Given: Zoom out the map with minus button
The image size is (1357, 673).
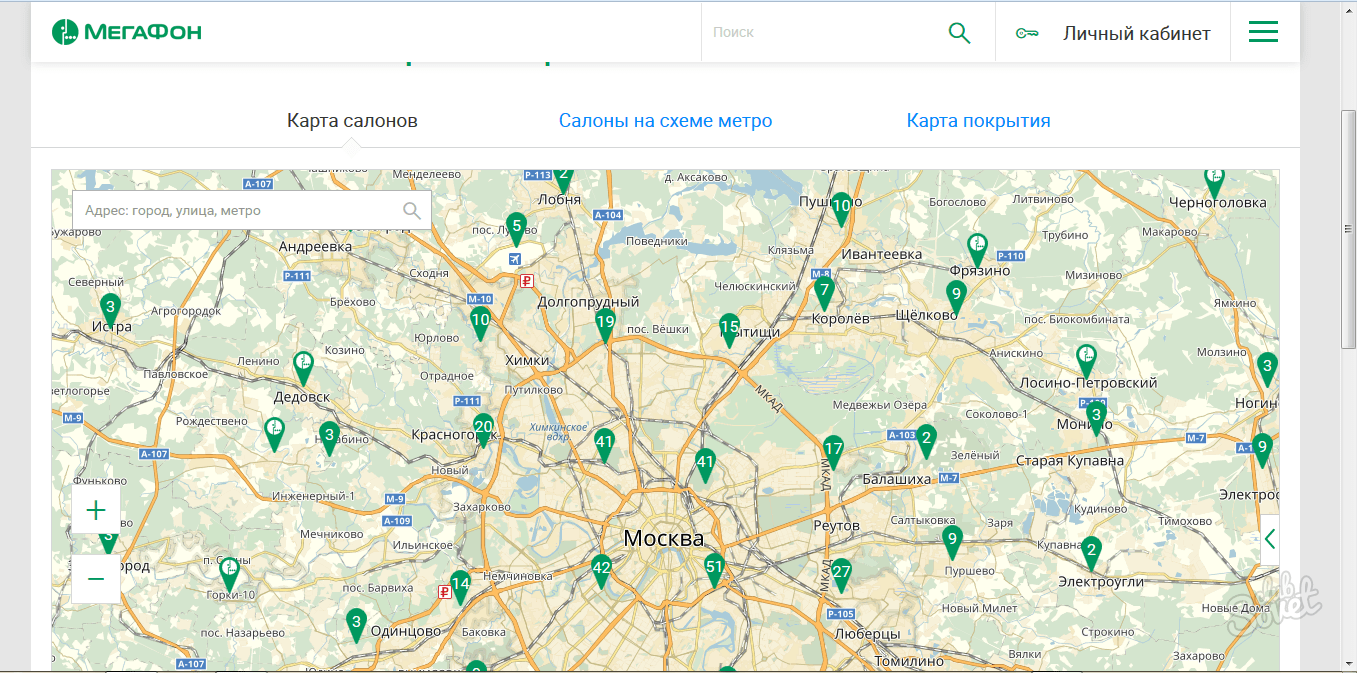Looking at the screenshot, I should point(96,579).
